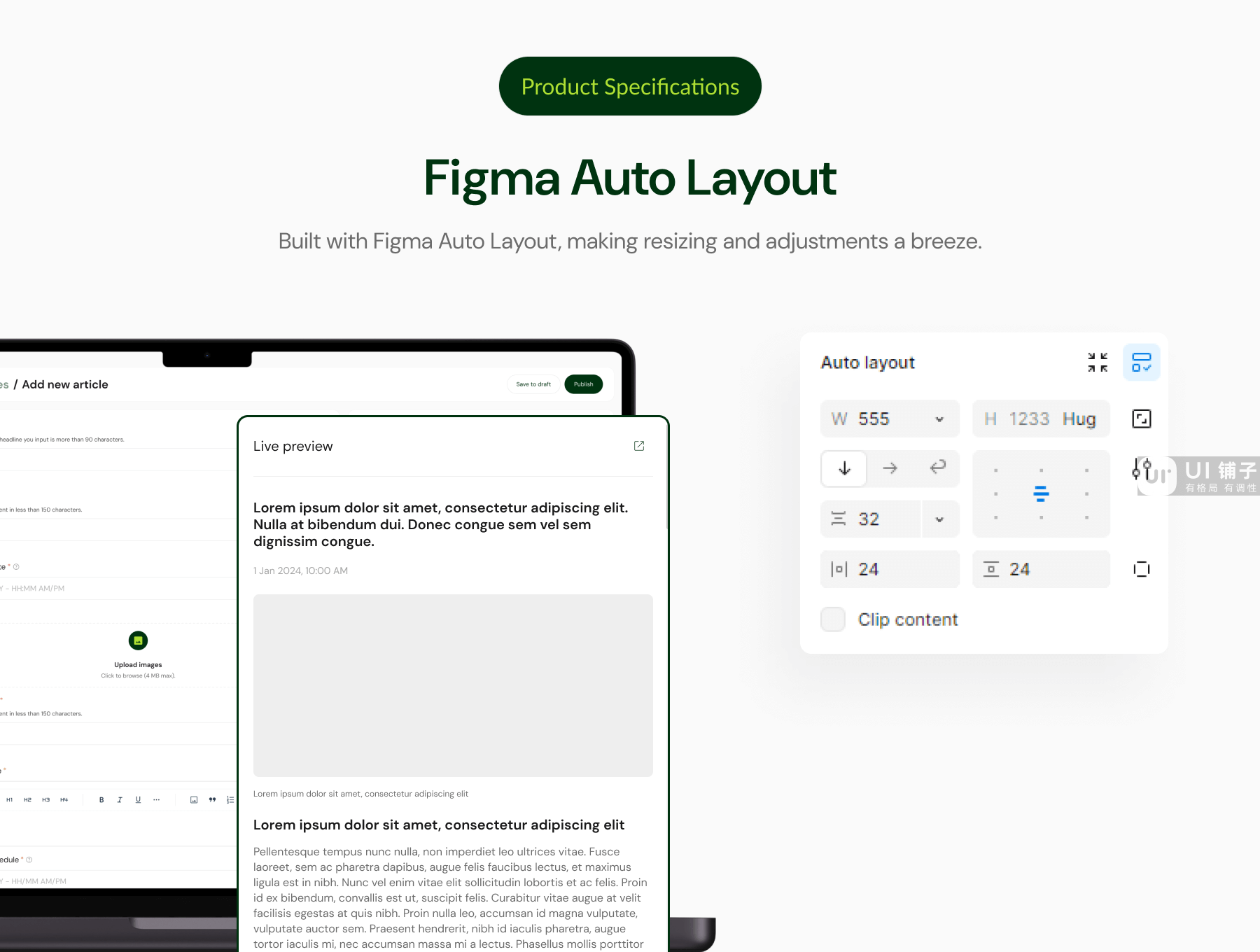Toggle bold formatting in editor toolbar
Viewport: 1260px width, 952px height.
[101, 799]
